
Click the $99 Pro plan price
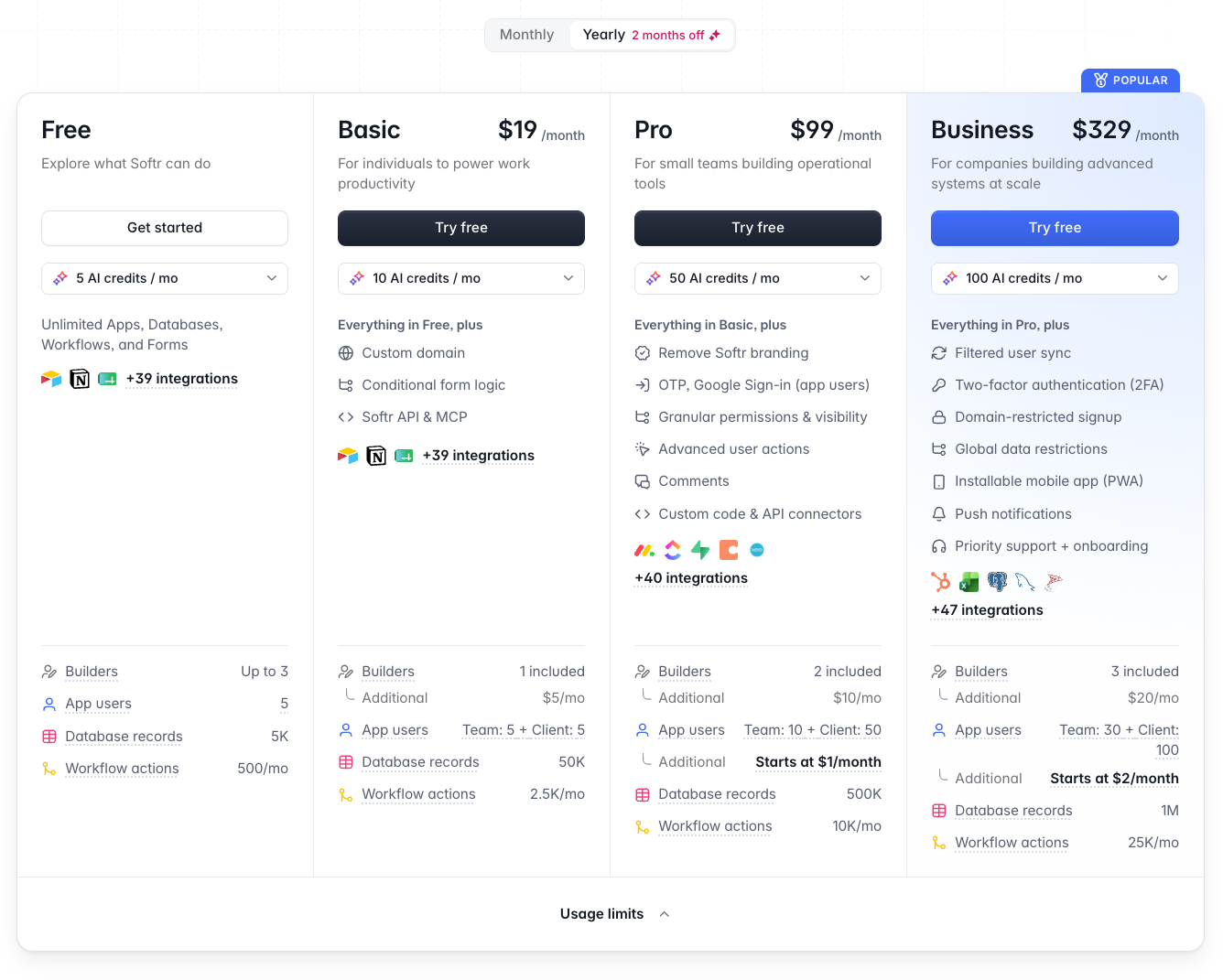(812, 130)
